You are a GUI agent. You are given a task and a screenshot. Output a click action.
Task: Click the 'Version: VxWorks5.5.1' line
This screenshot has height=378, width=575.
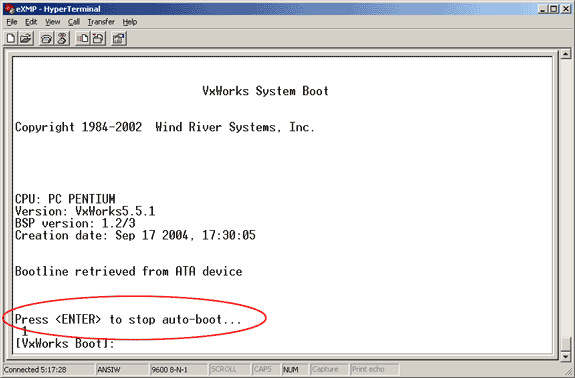click(x=85, y=211)
